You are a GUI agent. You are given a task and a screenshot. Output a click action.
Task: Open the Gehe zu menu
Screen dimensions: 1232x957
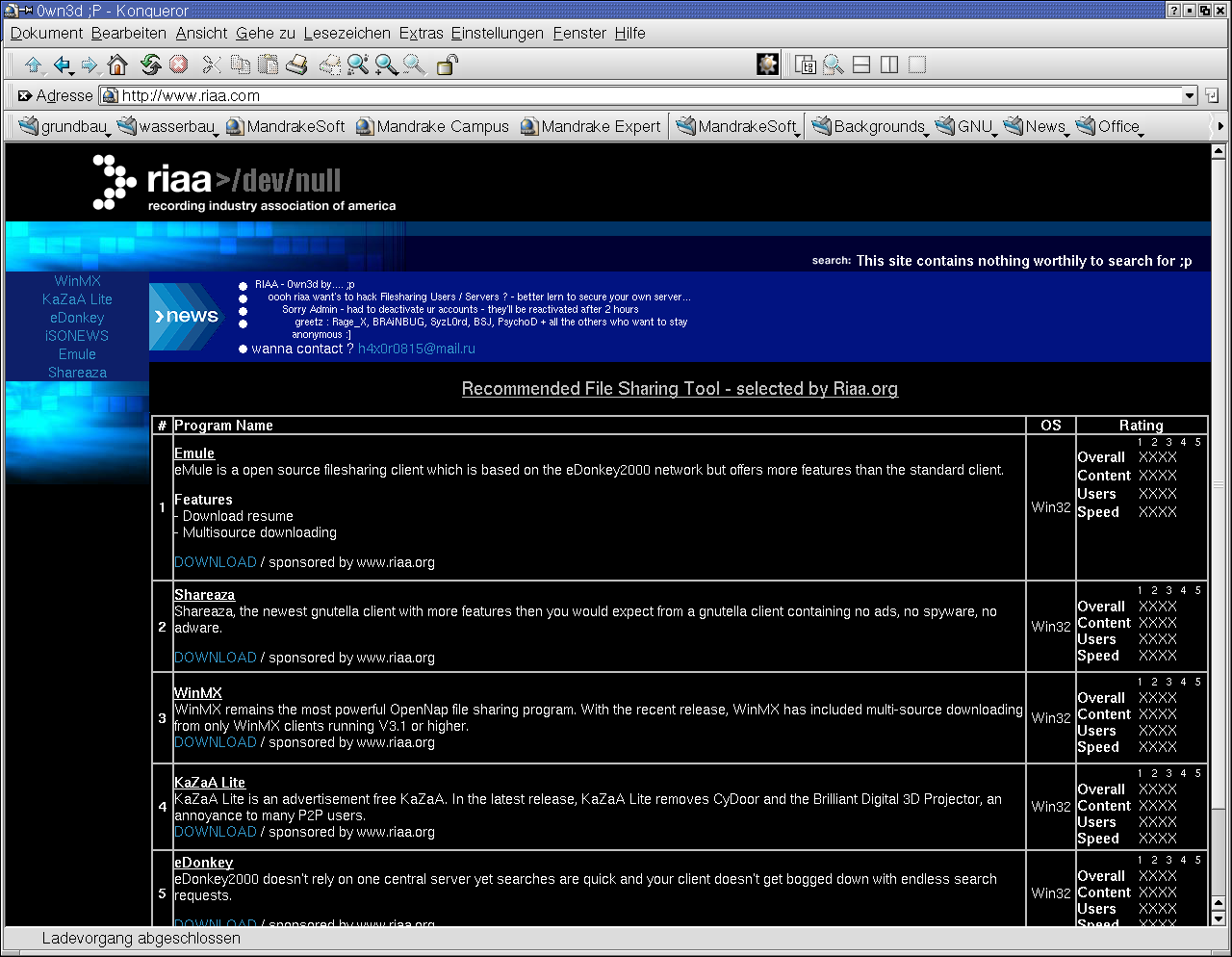tap(266, 33)
